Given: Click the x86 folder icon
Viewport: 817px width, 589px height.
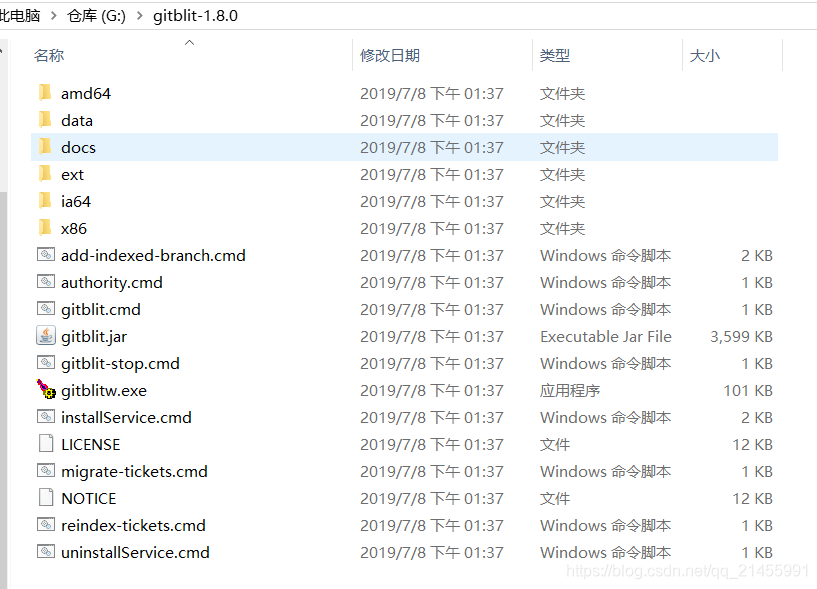Looking at the screenshot, I should coord(45,228).
